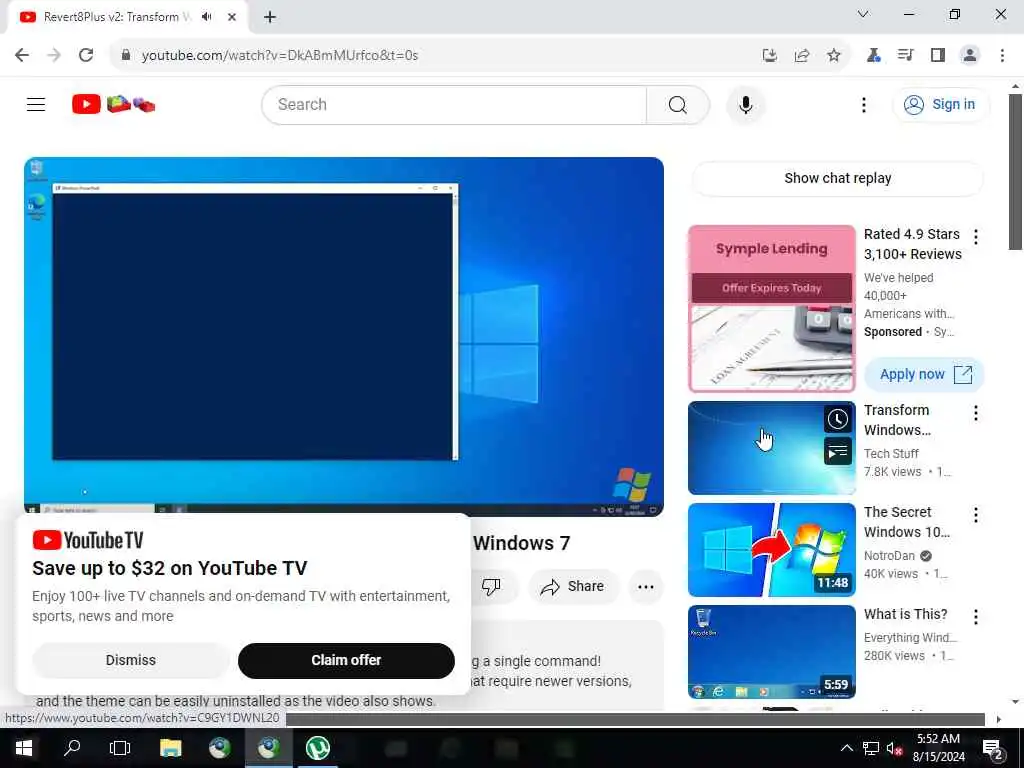The height and width of the screenshot is (768, 1024).
Task: Click the install app icon in address bar
Action: click(x=769, y=55)
